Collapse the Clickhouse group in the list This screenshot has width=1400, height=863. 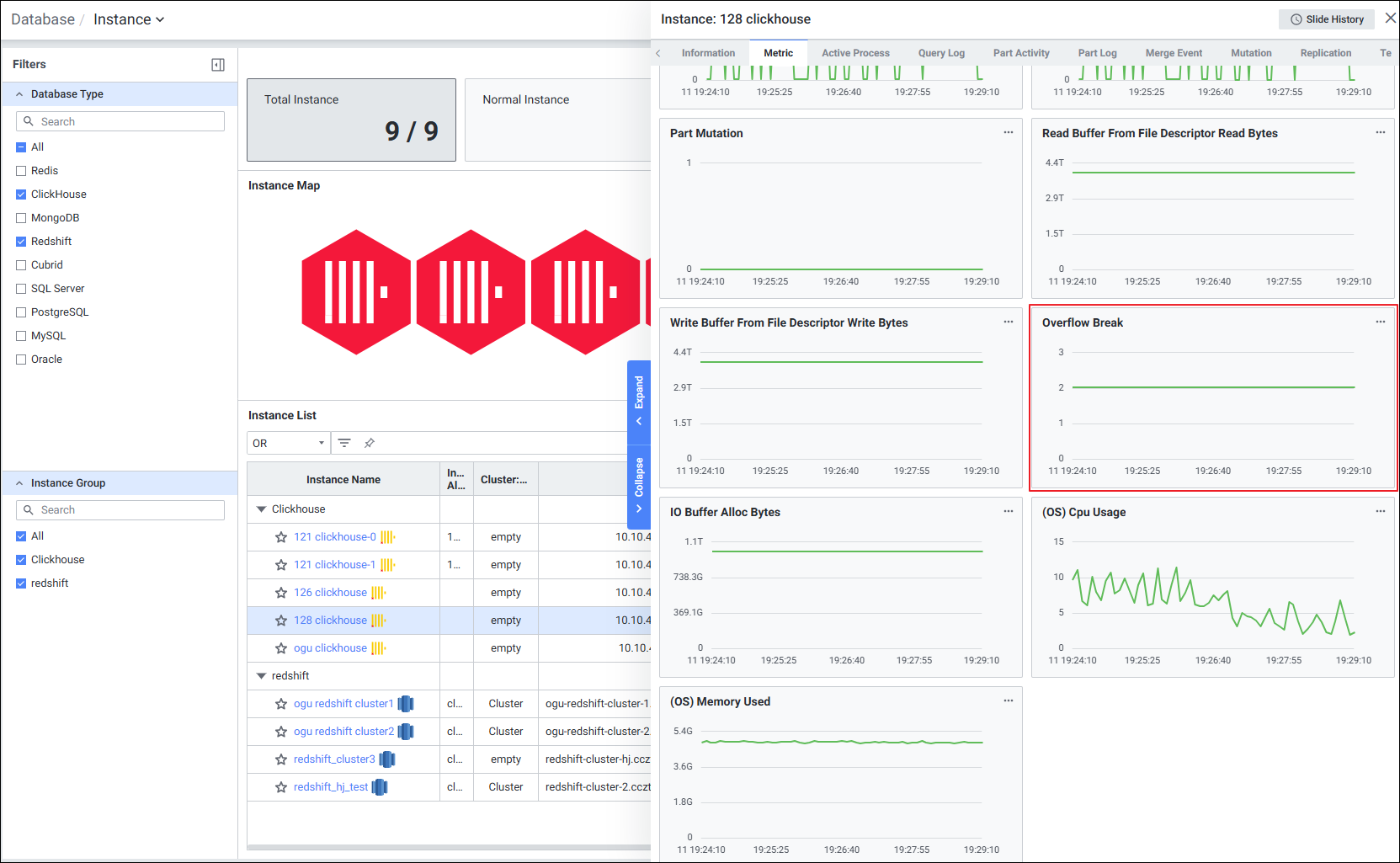[x=261, y=509]
